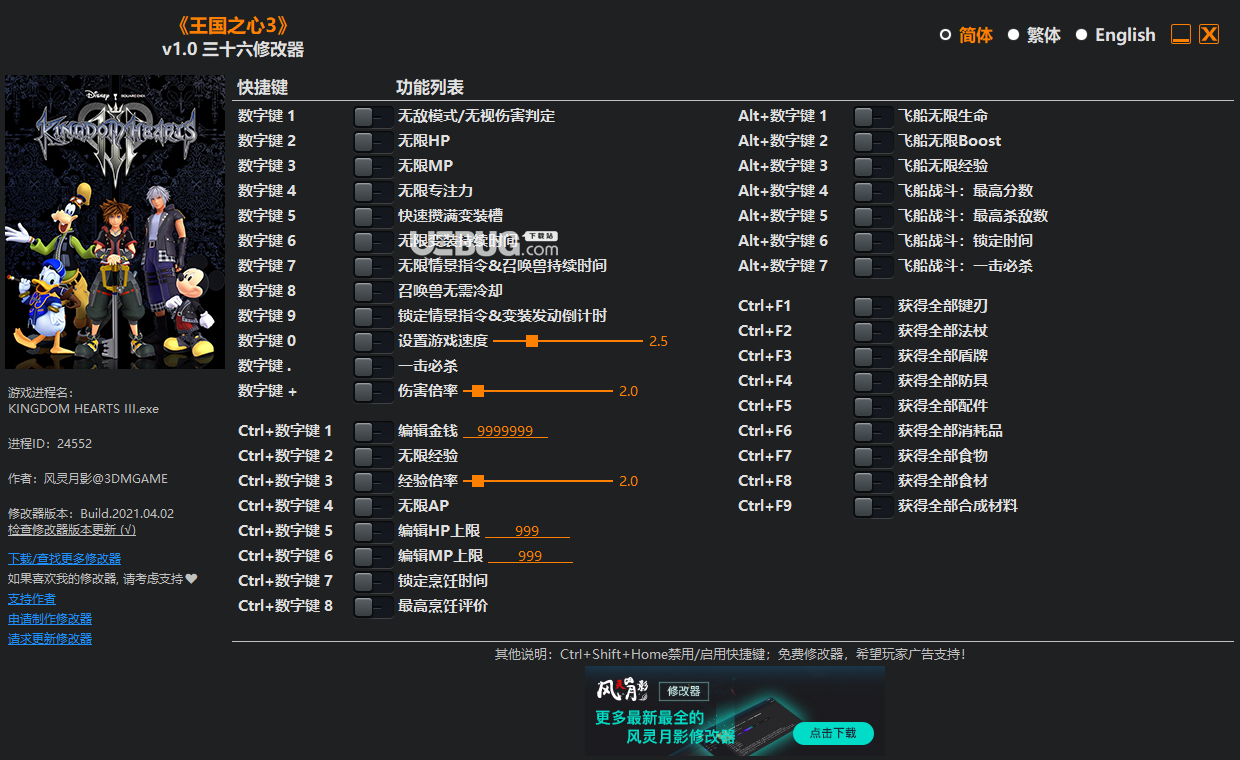Close the trainer window
1240x760 pixels.
coord(1209,35)
